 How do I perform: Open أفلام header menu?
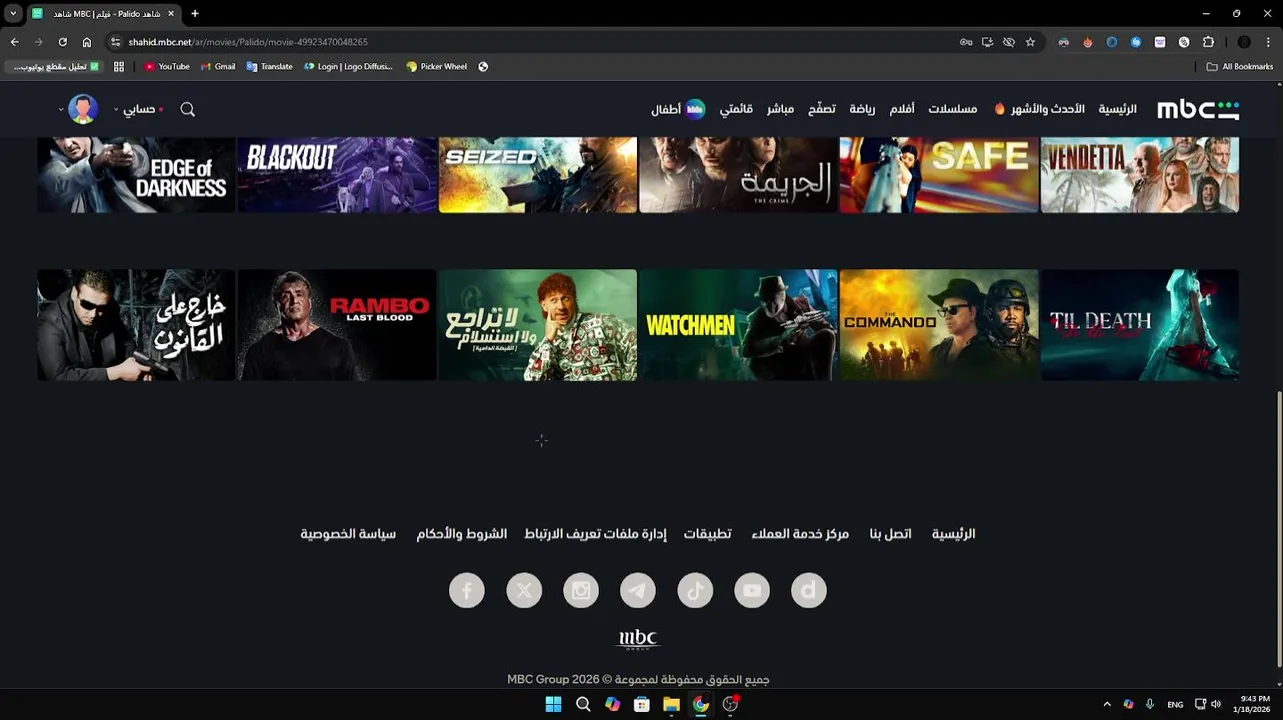pos(902,109)
